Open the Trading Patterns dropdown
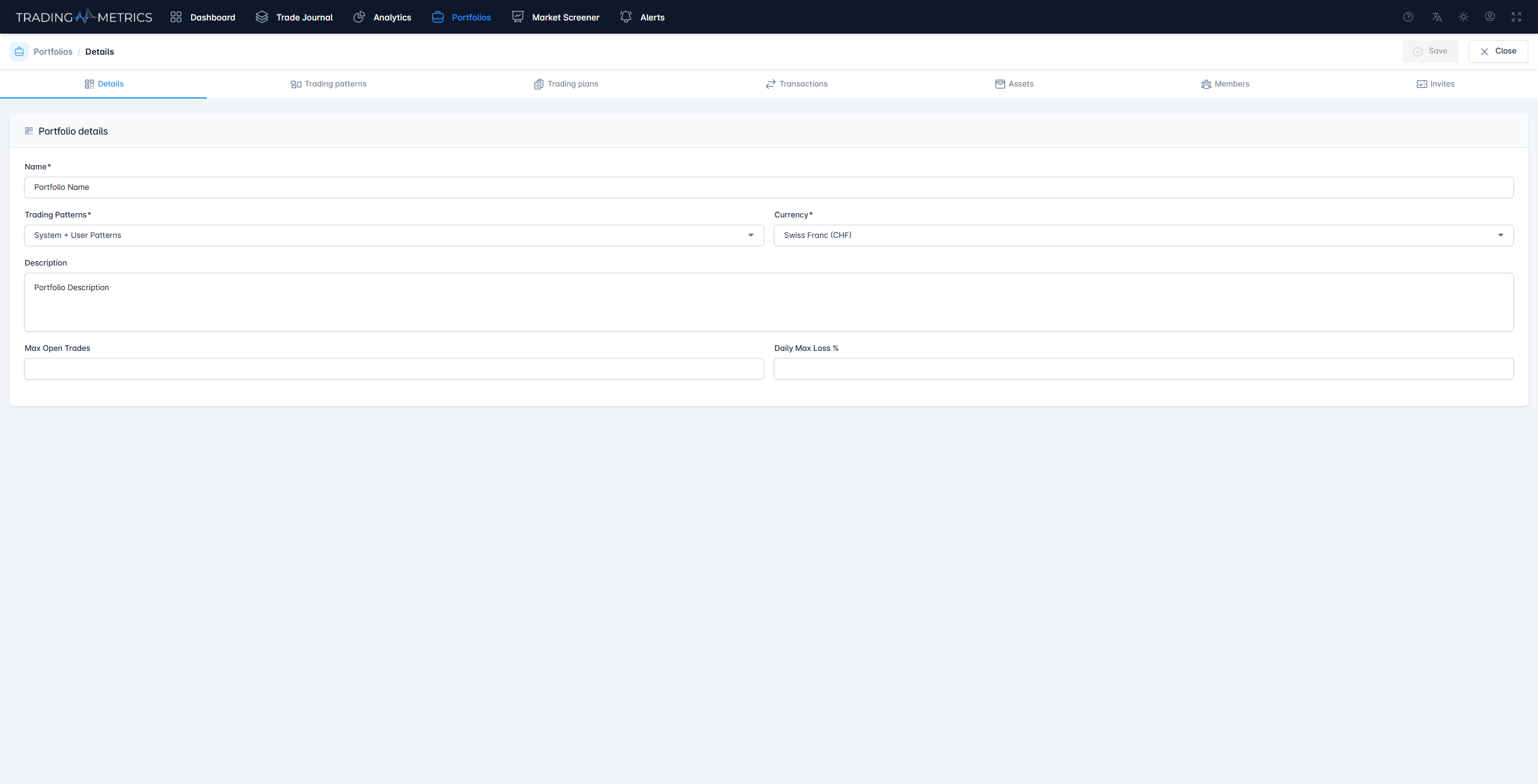The height and width of the screenshot is (784, 1538). coord(394,236)
